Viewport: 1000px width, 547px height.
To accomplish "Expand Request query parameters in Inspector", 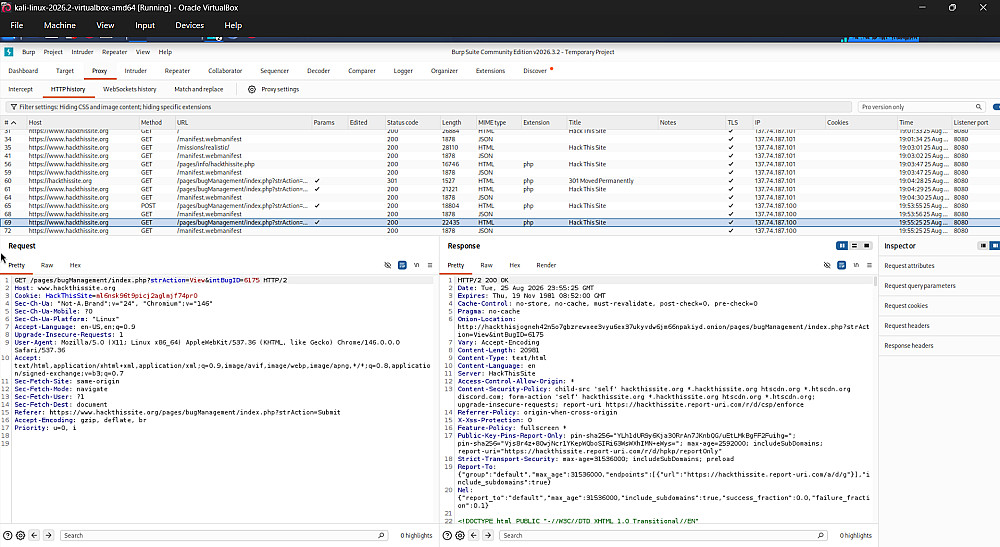I will [x=920, y=286].
